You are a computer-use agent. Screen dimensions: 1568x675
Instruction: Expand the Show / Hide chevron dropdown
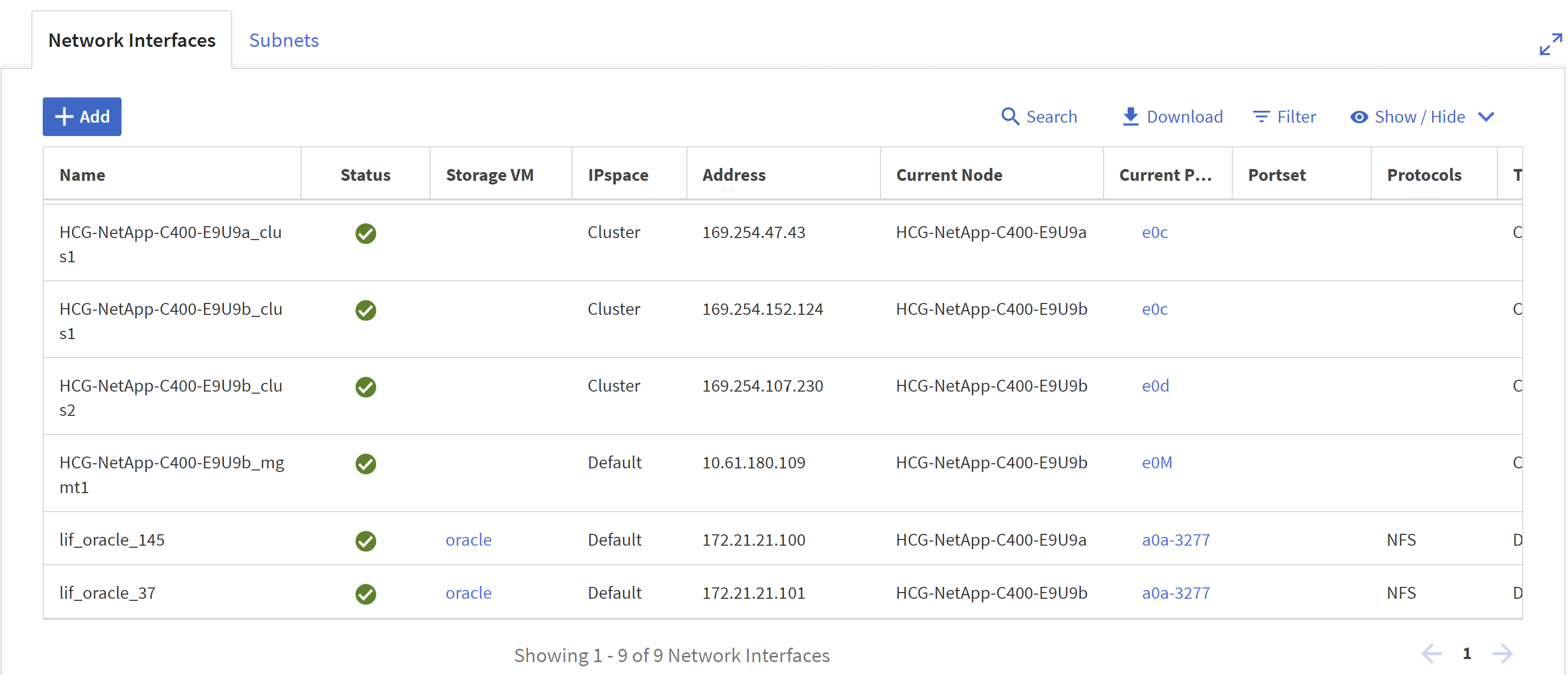point(1486,117)
